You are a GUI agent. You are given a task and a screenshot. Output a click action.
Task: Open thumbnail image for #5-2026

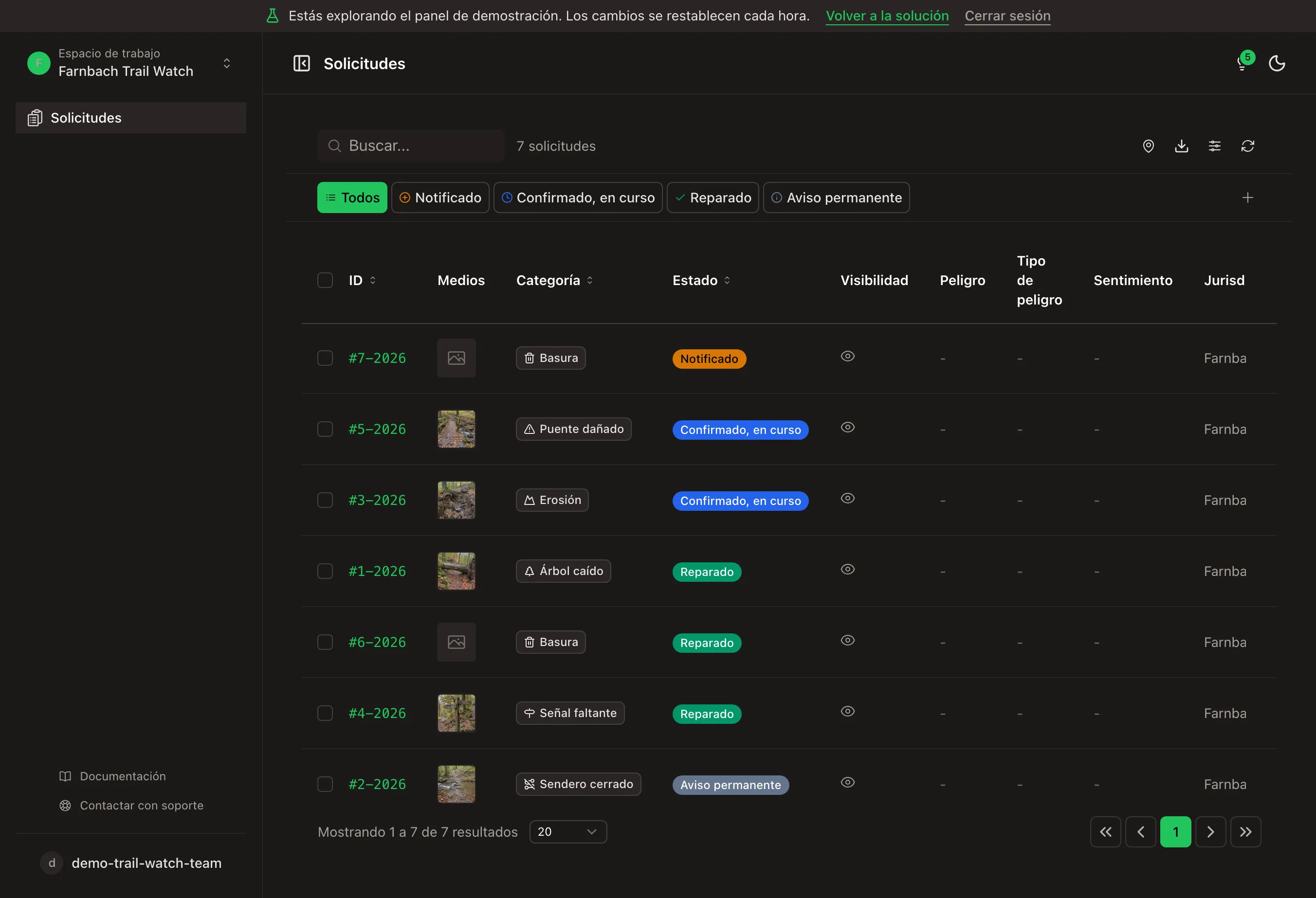457,430
